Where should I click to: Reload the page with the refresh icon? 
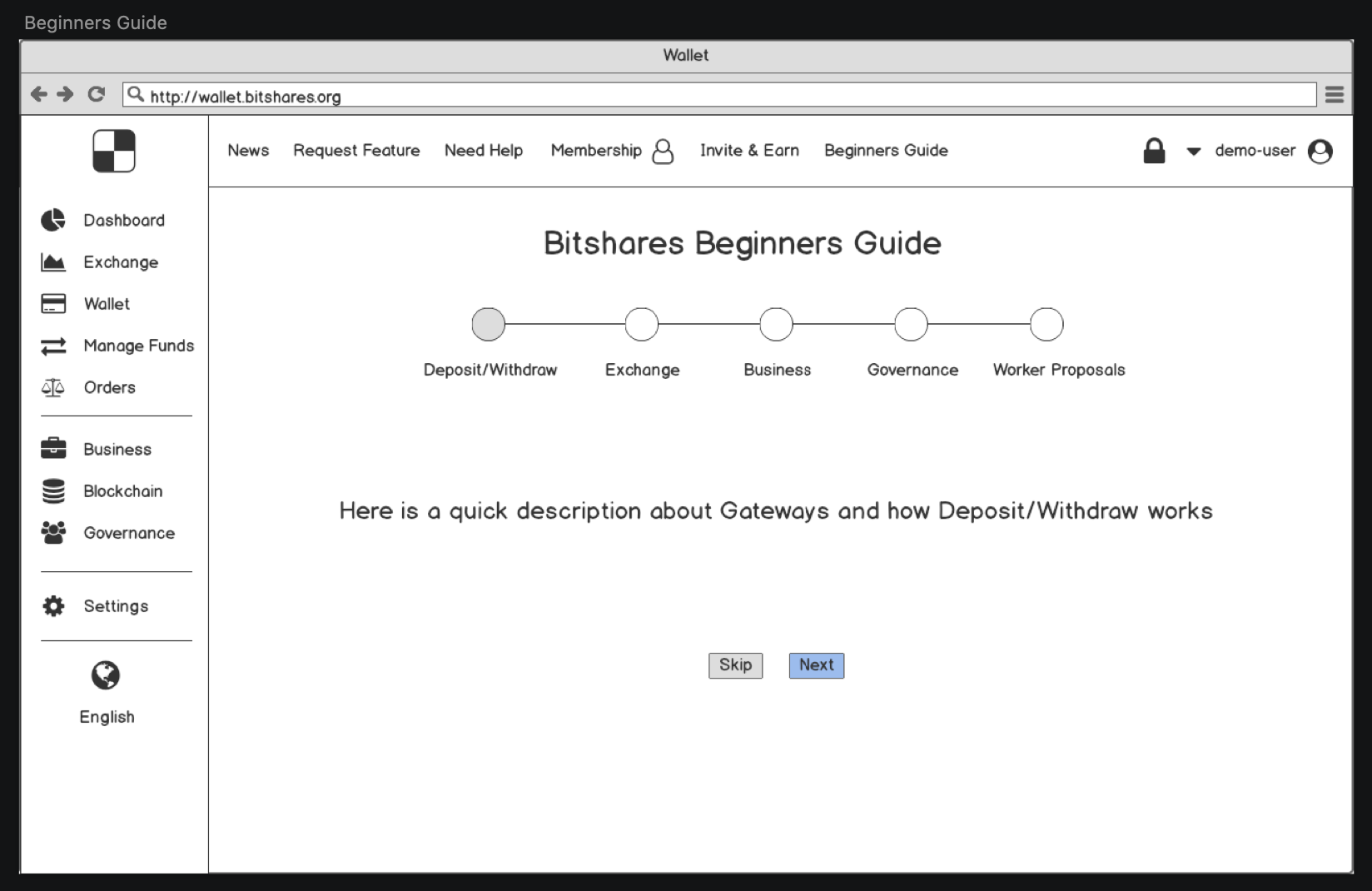97,94
